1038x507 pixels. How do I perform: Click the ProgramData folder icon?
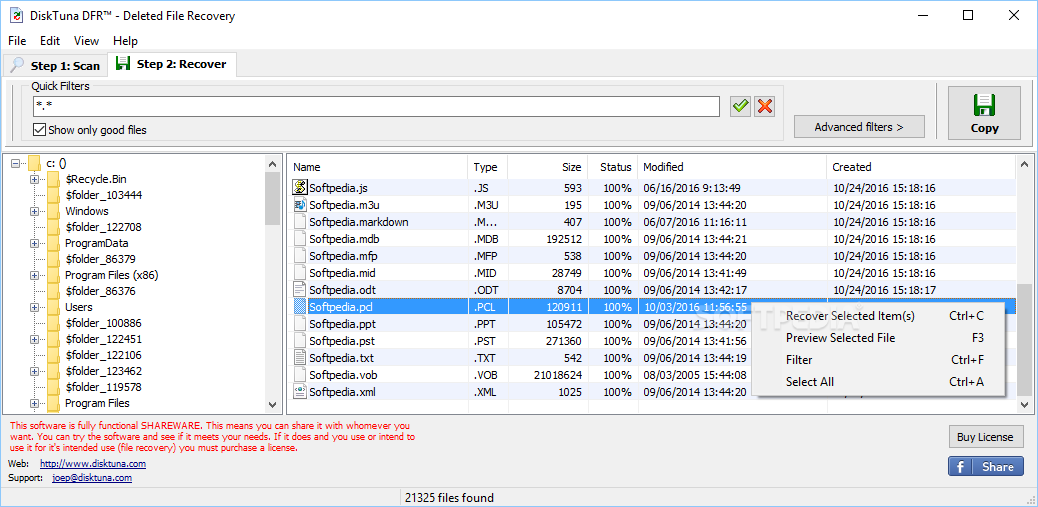54,243
